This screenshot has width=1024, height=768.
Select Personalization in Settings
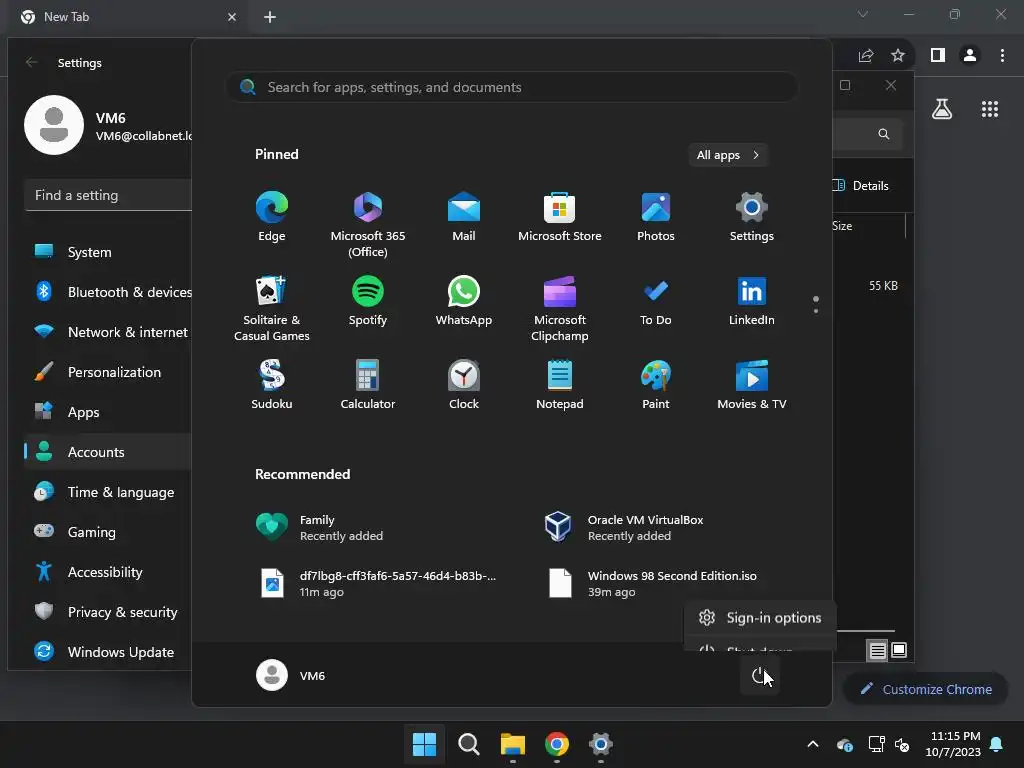pyautogui.click(x=108, y=372)
